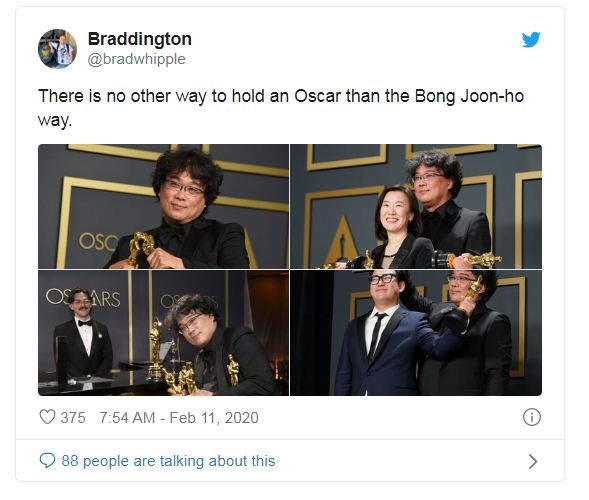The width and height of the screenshot is (589, 500).
Task: Open Braddington's profile avatar
Action: point(57,49)
